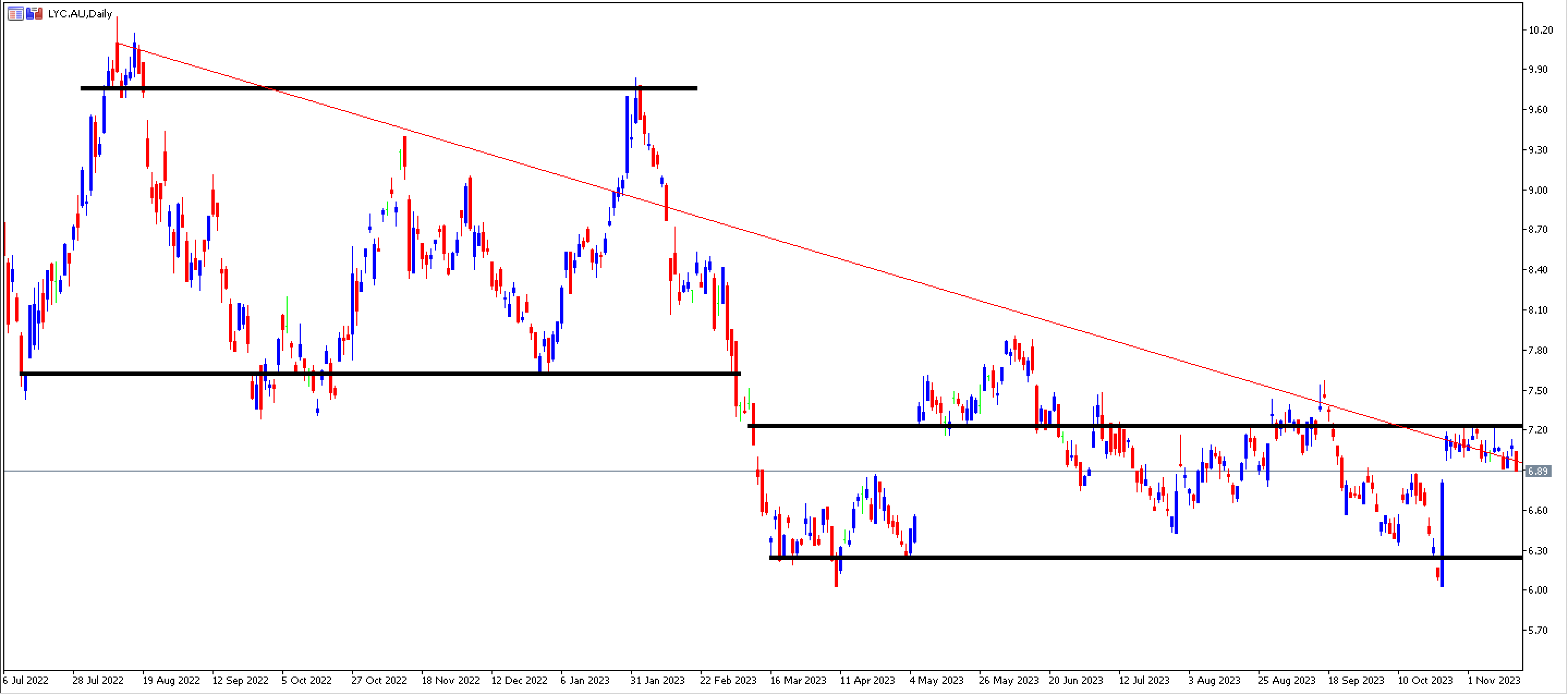Click the 6.60 price scale label
This screenshot has width=1568, height=695.
tap(1537, 510)
